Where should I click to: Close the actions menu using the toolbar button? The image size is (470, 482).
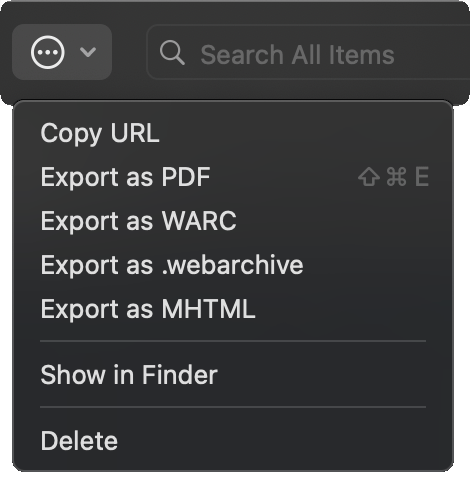[62, 52]
